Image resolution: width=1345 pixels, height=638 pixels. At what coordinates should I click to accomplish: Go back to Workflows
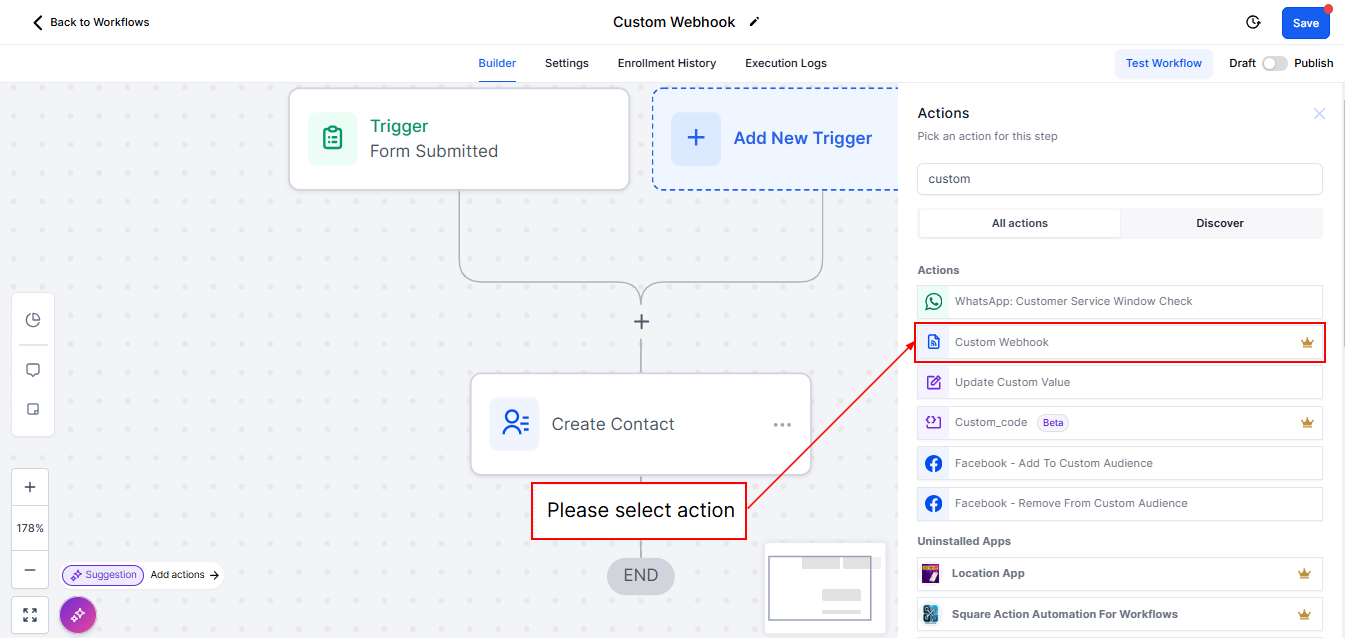tap(91, 22)
